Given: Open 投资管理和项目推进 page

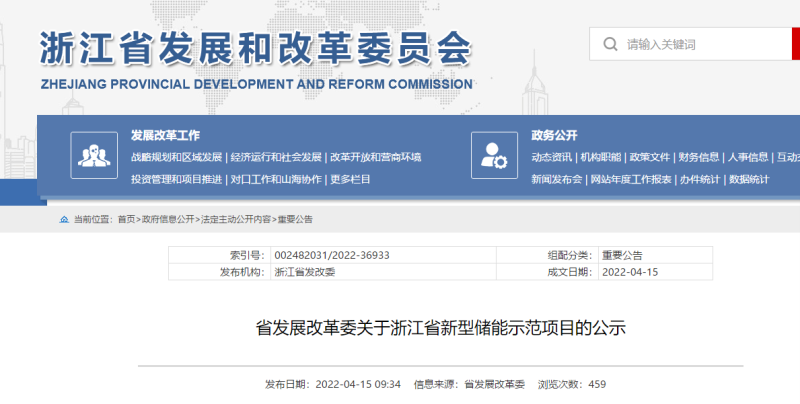Looking at the screenshot, I should [x=176, y=179].
